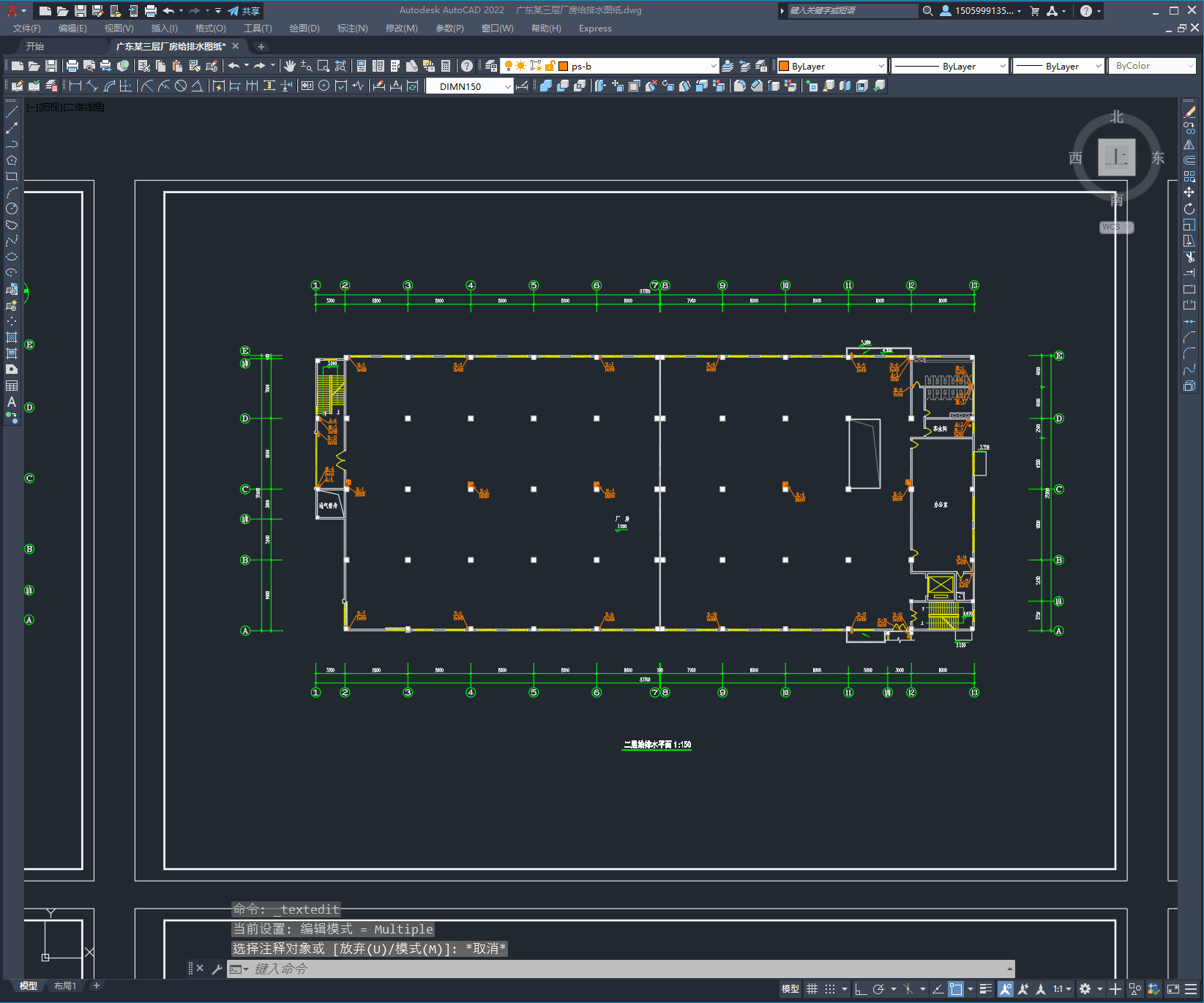Open the 标注(N) menu
The width and height of the screenshot is (1204, 1003).
tap(353, 28)
